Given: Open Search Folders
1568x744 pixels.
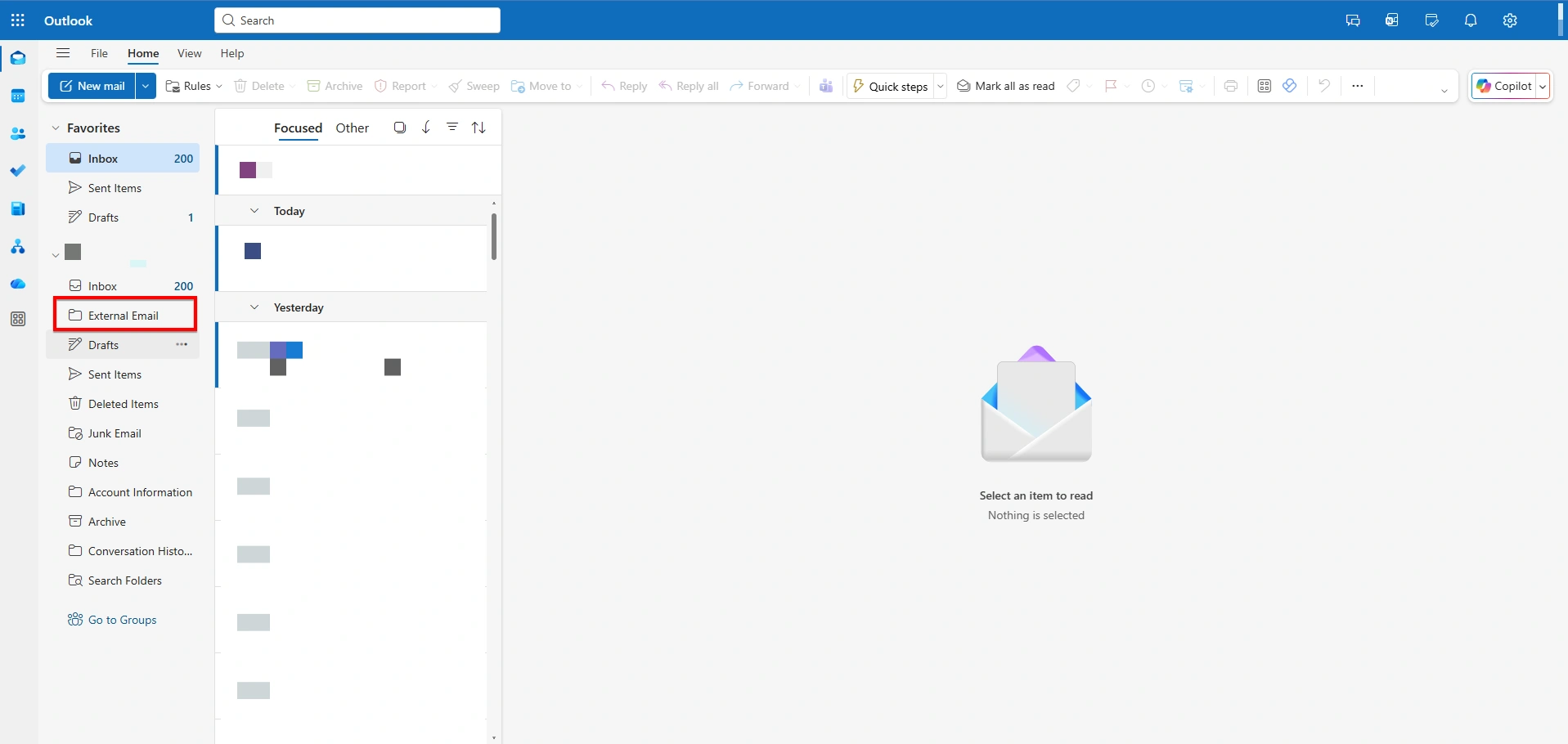Looking at the screenshot, I should [123, 580].
